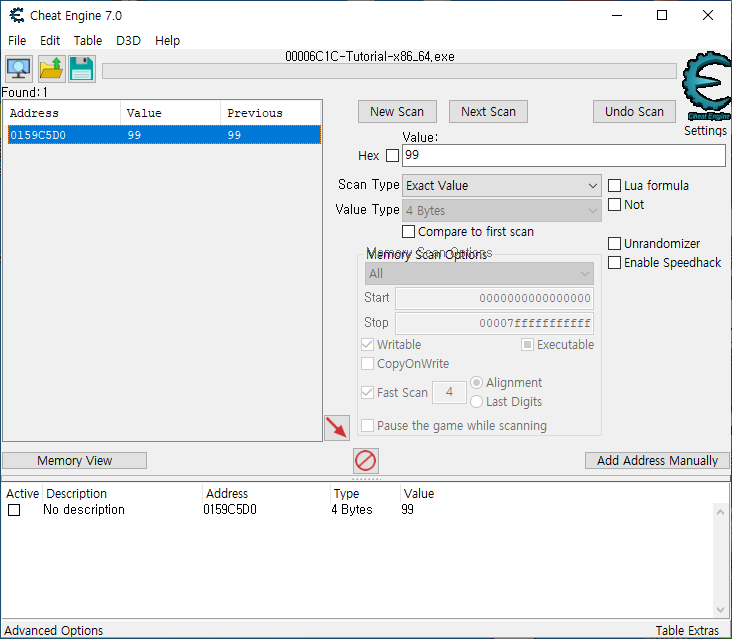Start a New Scan
Viewport: 732px width, 639px height.
(x=397, y=112)
